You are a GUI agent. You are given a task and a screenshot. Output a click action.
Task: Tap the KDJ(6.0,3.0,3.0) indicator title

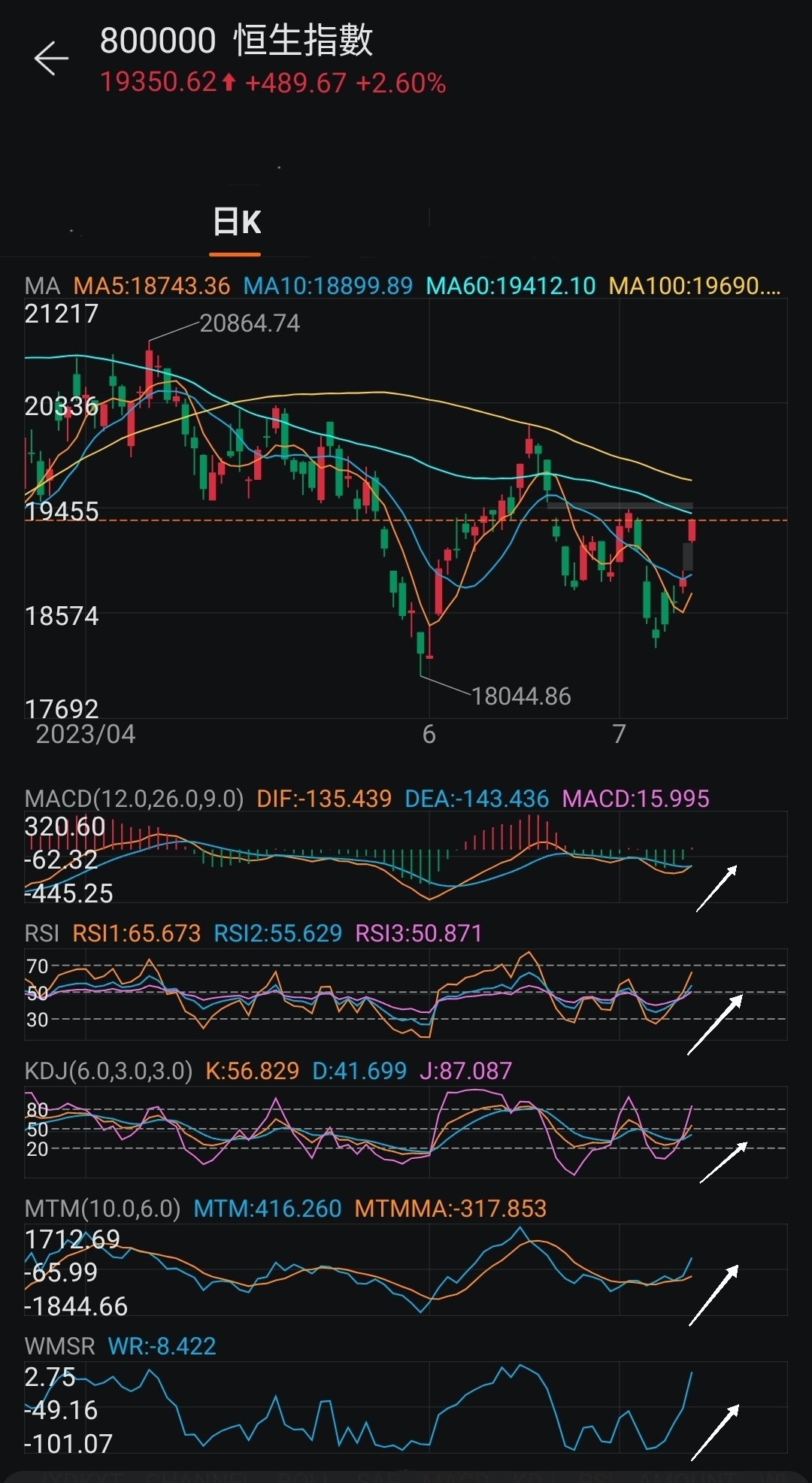pos(108,1071)
